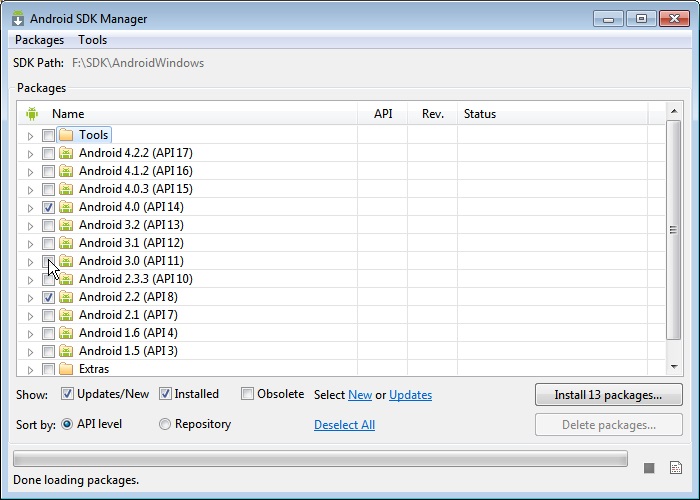Click the SDK Path F:\SDK\AndroidWindows text
The image size is (700, 500).
point(138,63)
